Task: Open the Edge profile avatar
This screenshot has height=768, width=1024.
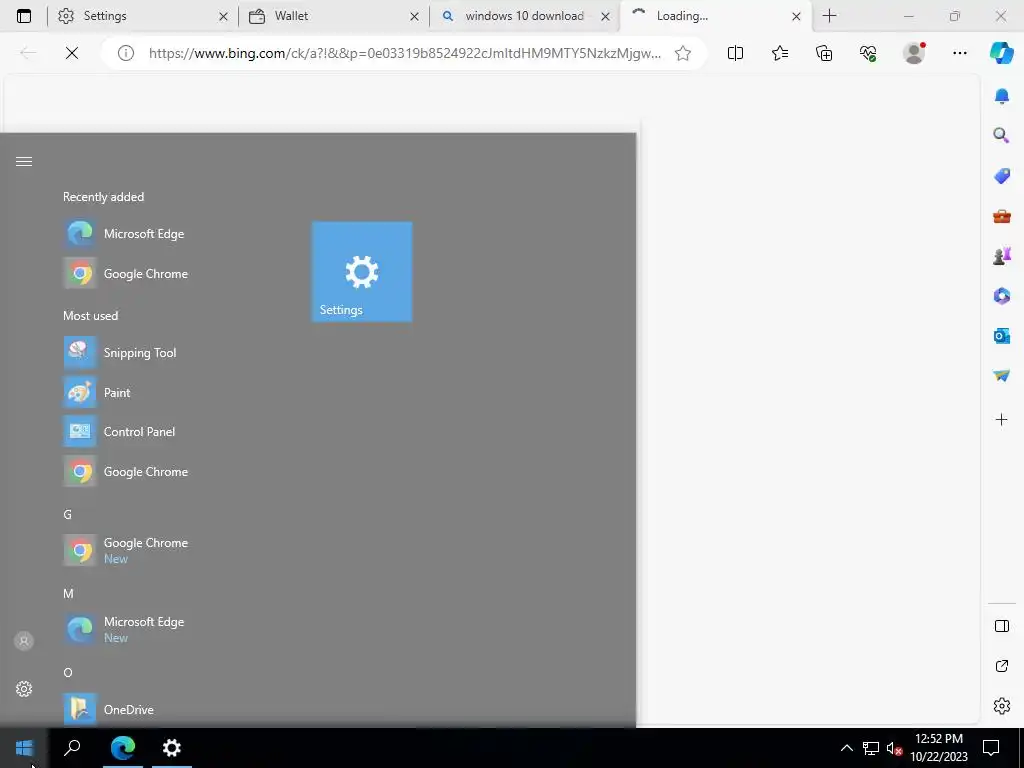Action: point(914,53)
